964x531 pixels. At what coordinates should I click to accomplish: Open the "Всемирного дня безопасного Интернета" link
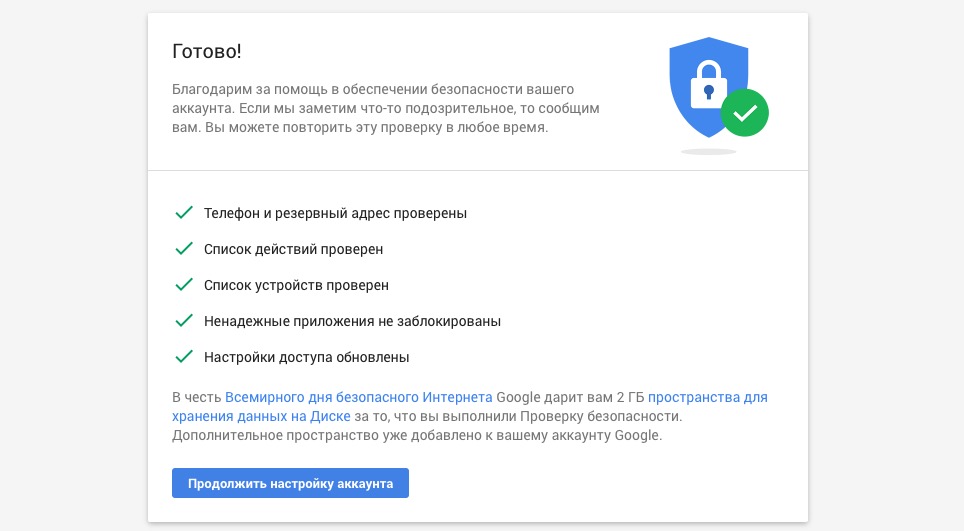click(358, 397)
